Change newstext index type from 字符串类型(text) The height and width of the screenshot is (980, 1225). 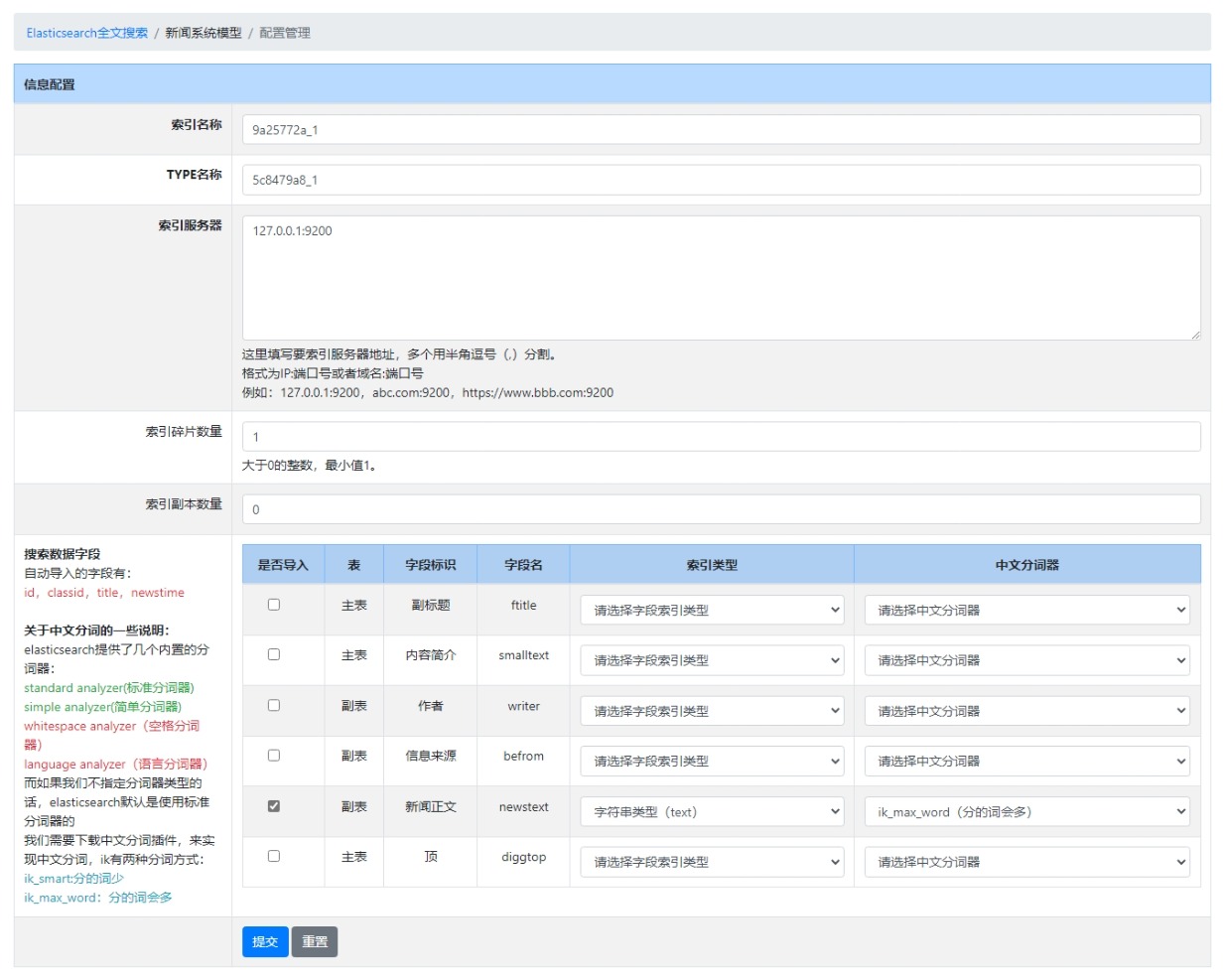click(x=712, y=812)
